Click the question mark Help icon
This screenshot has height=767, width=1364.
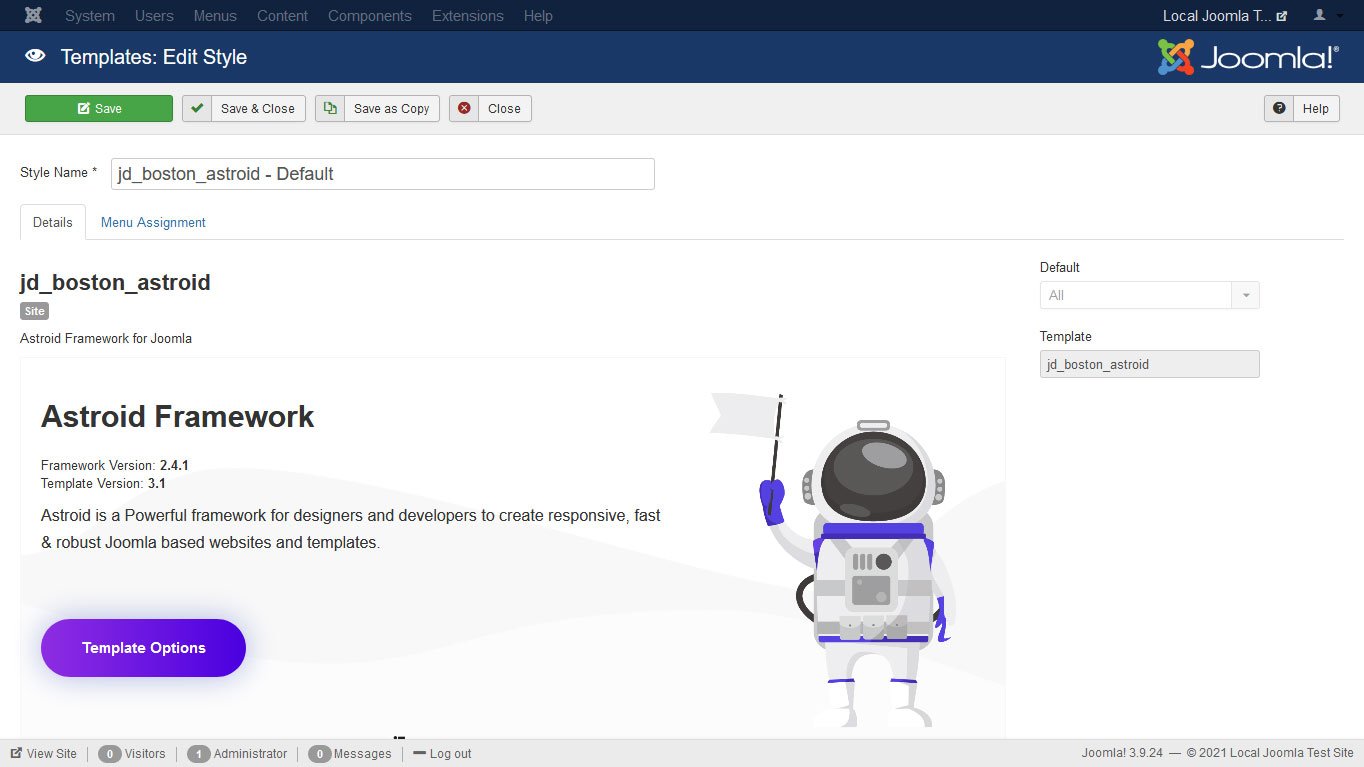(x=1279, y=109)
